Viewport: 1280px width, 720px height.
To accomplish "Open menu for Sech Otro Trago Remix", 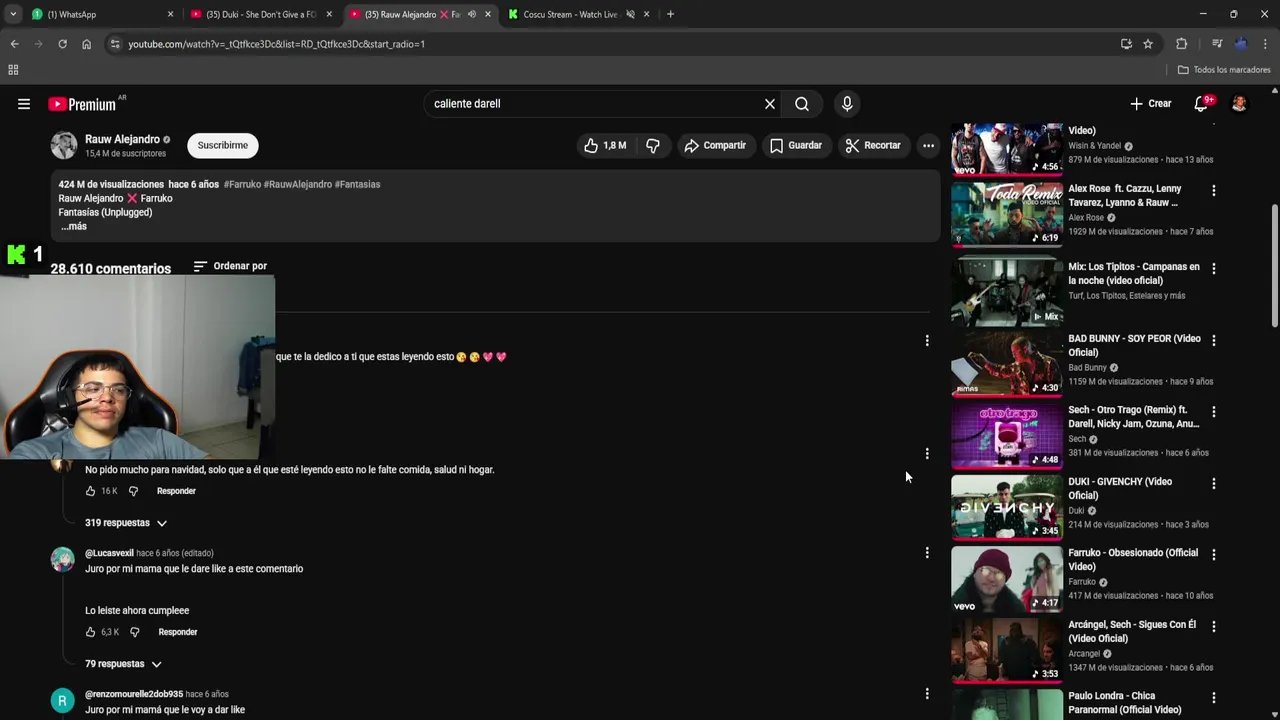I will click(1214, 411).
